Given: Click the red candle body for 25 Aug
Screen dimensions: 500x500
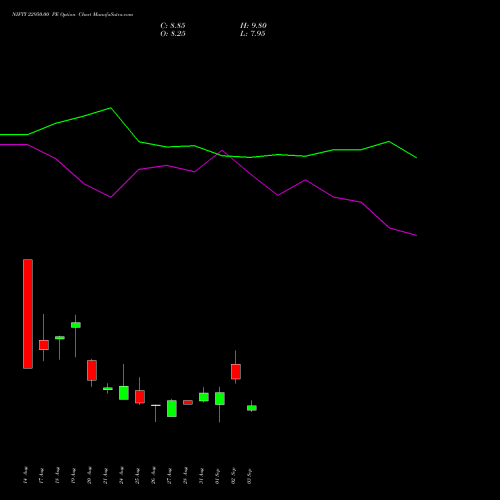Looking at the screenshot, I should [140, 397].
